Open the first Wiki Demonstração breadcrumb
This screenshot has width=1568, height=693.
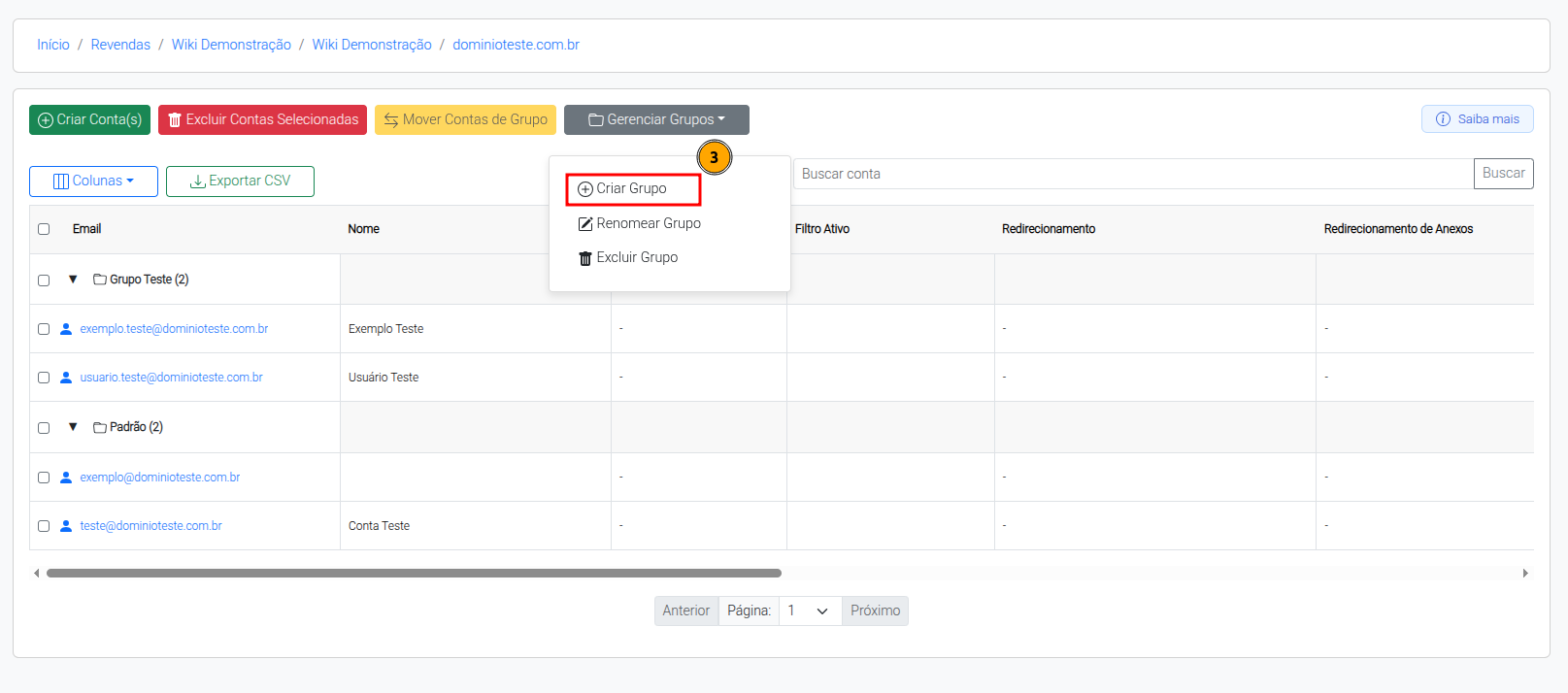pos(231,45)
